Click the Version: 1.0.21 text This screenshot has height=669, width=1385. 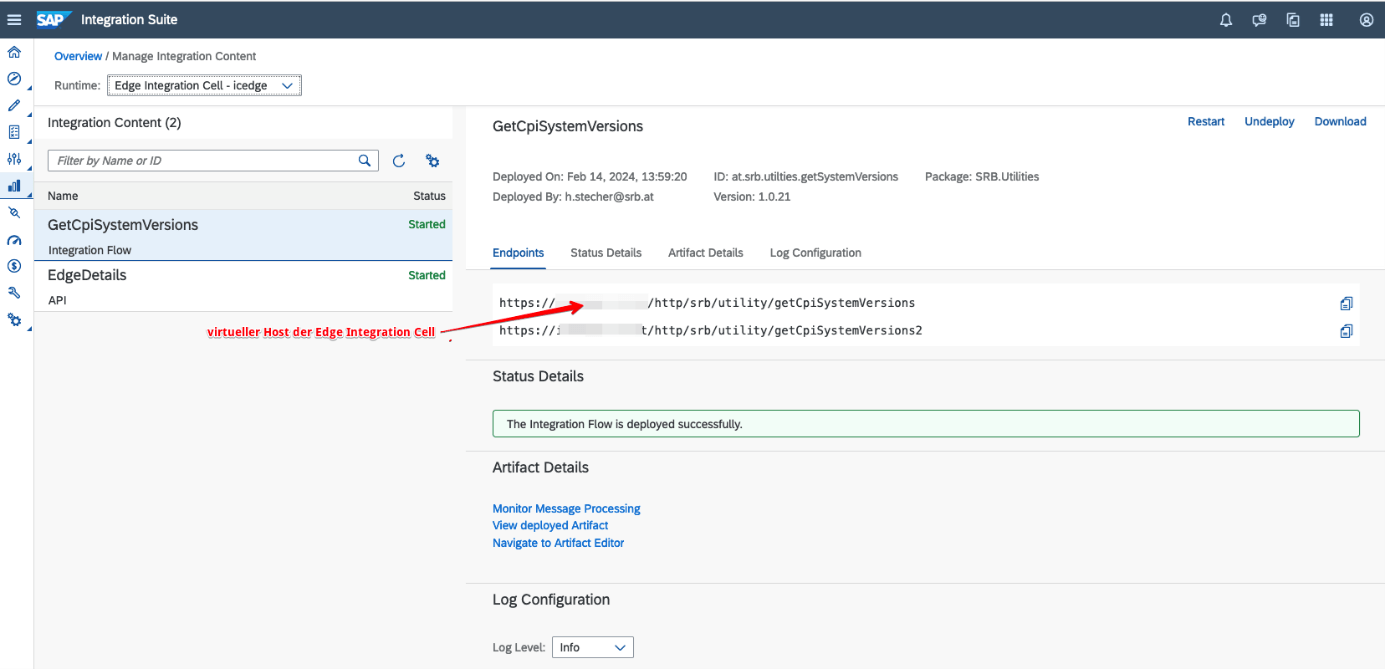click(752, 197)
